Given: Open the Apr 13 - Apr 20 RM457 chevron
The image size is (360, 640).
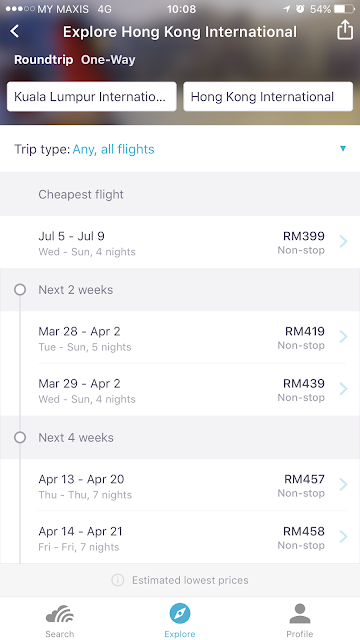Looking at the screenshot, I should point(343,484).
